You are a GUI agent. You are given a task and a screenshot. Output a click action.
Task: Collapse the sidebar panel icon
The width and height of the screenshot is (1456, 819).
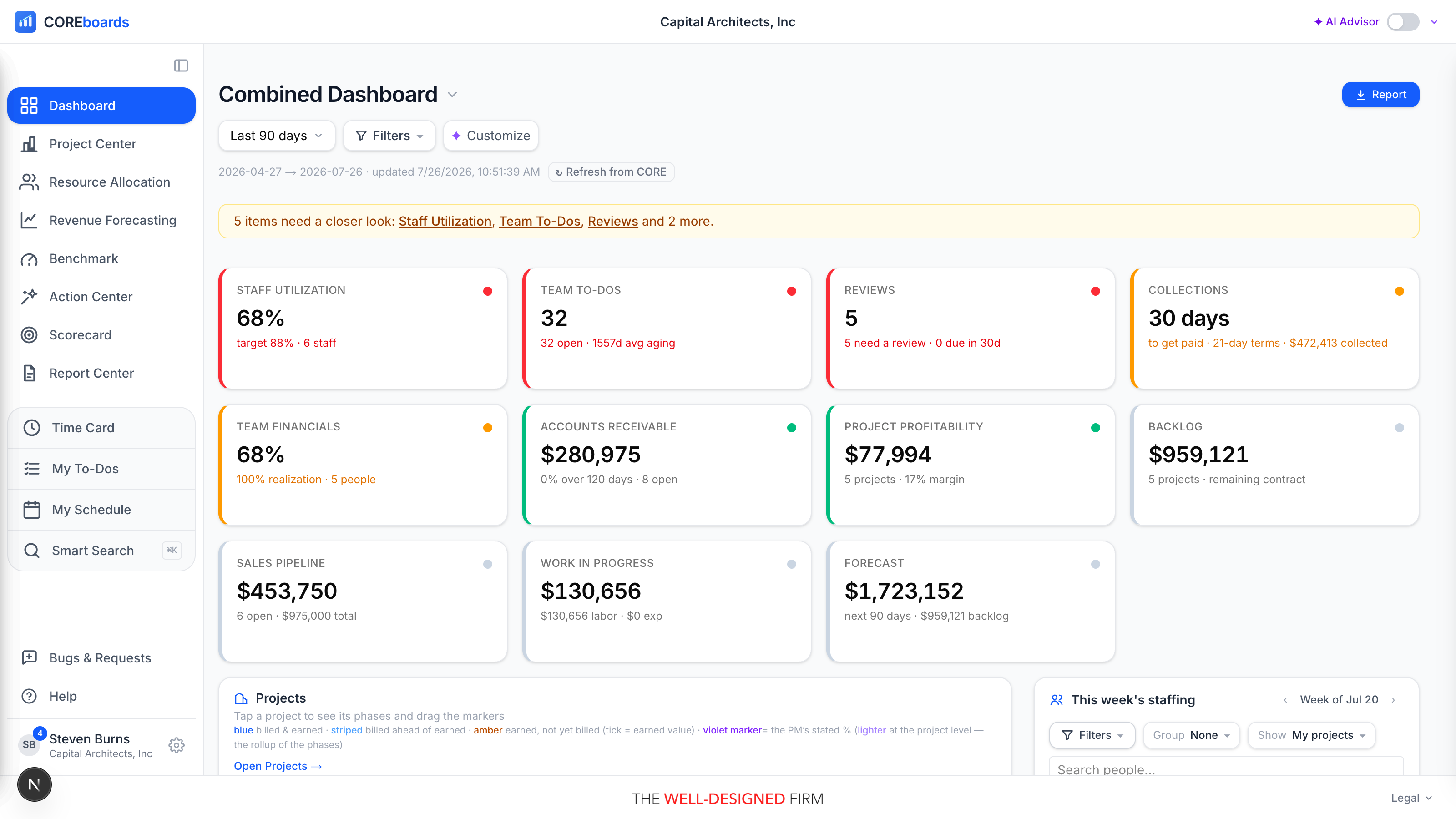(x=181, y=66)
